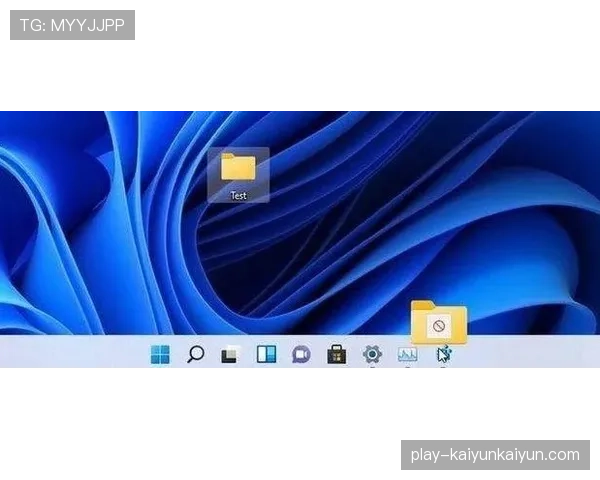Click the "TG: MYYJJPP" label
The image size is (600, 480).
[72, 25]
